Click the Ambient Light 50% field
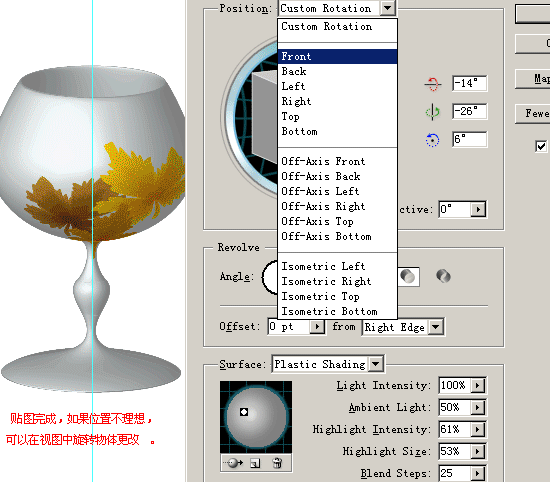550x482 pixels. (x=455, y=407)
